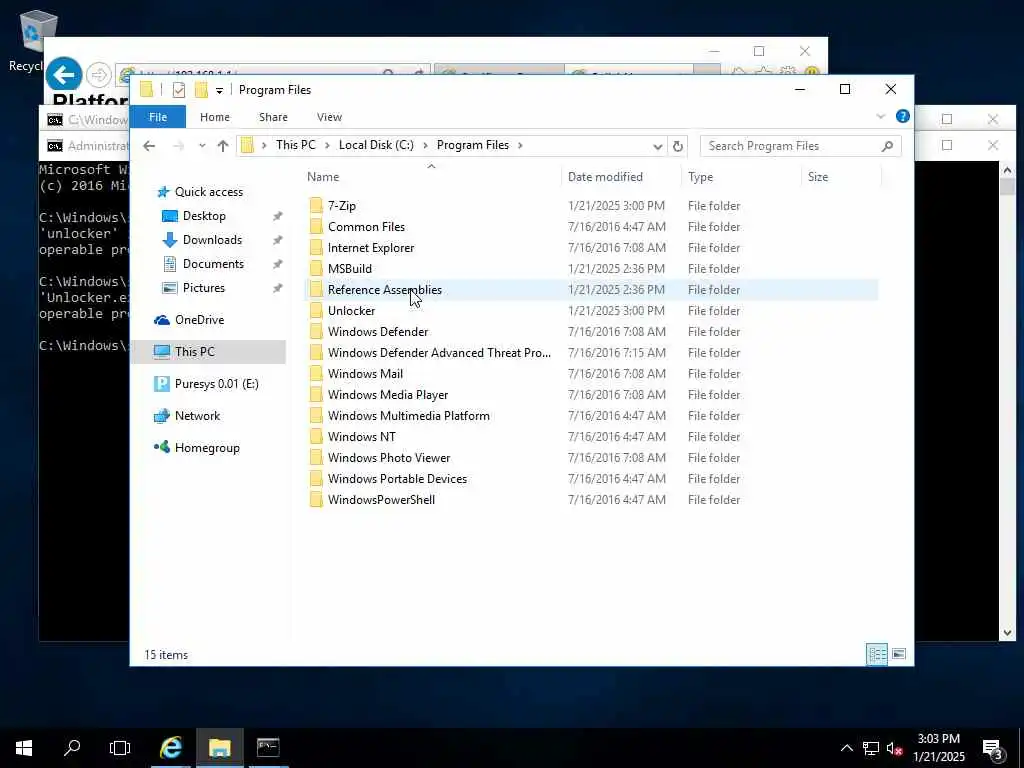Viewport: 1024px width, 768px height.
Task: Open Explorer Help question mark icon
Action: (x=903, y=116)
